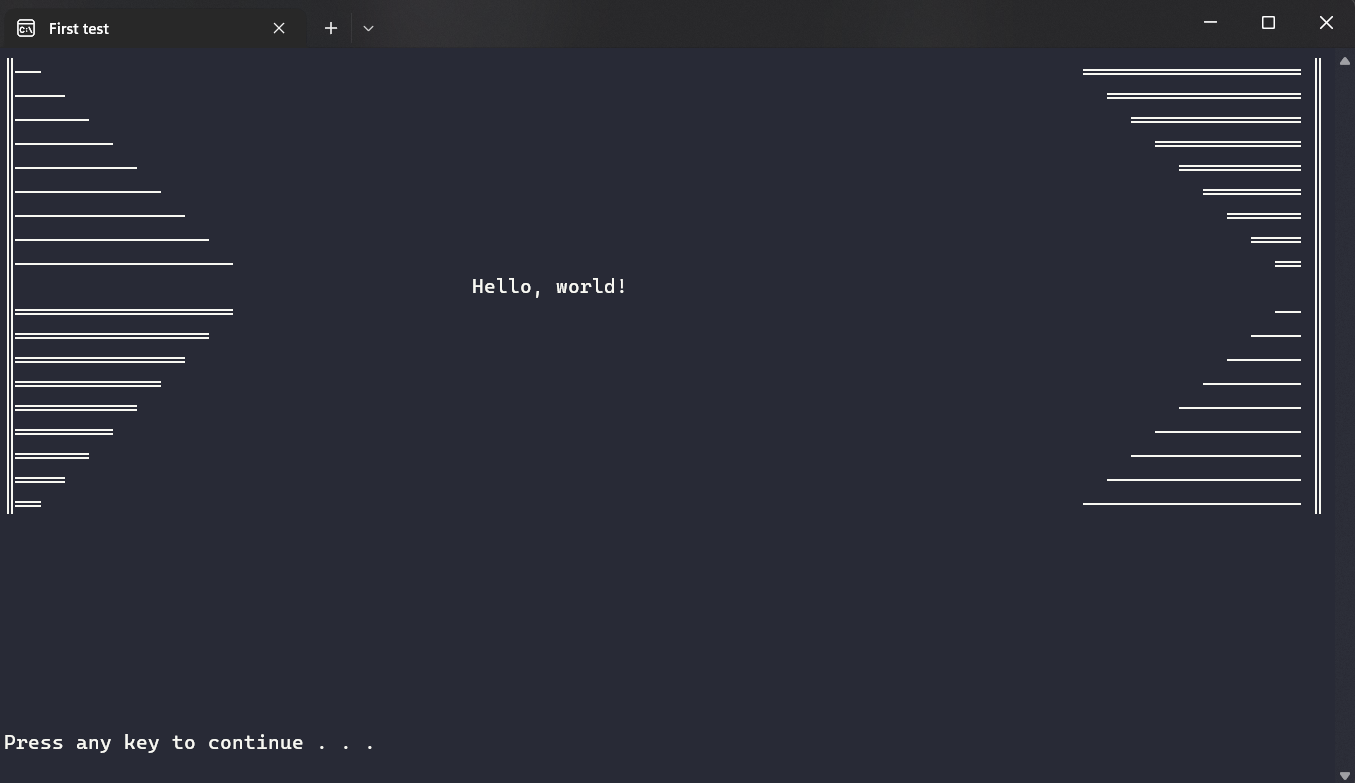Screen dimensions: 1355x783
Task: Expand the new tab profile dropdown
Action: (x=368, y=28)
